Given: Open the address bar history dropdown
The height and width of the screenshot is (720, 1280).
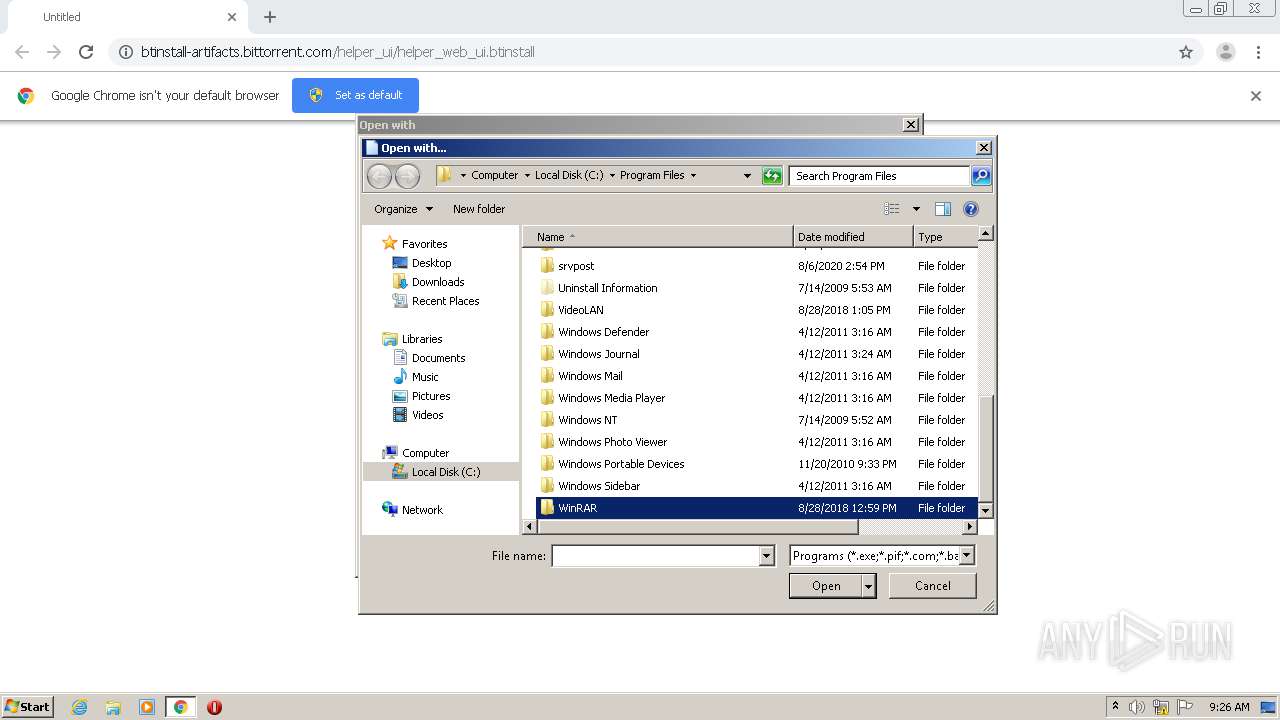Looking at the screenshot, I should 747,176.
